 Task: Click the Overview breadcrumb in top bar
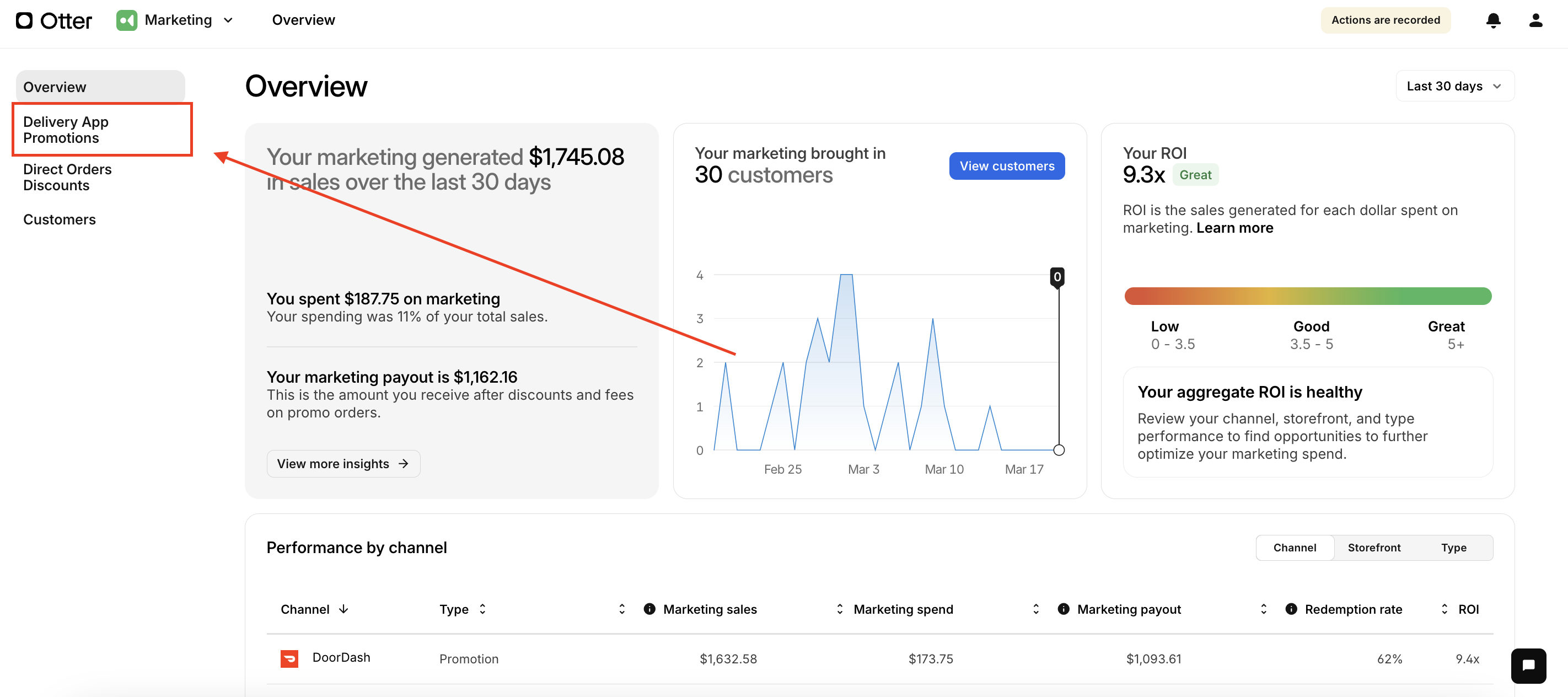(x=303, y=20)
